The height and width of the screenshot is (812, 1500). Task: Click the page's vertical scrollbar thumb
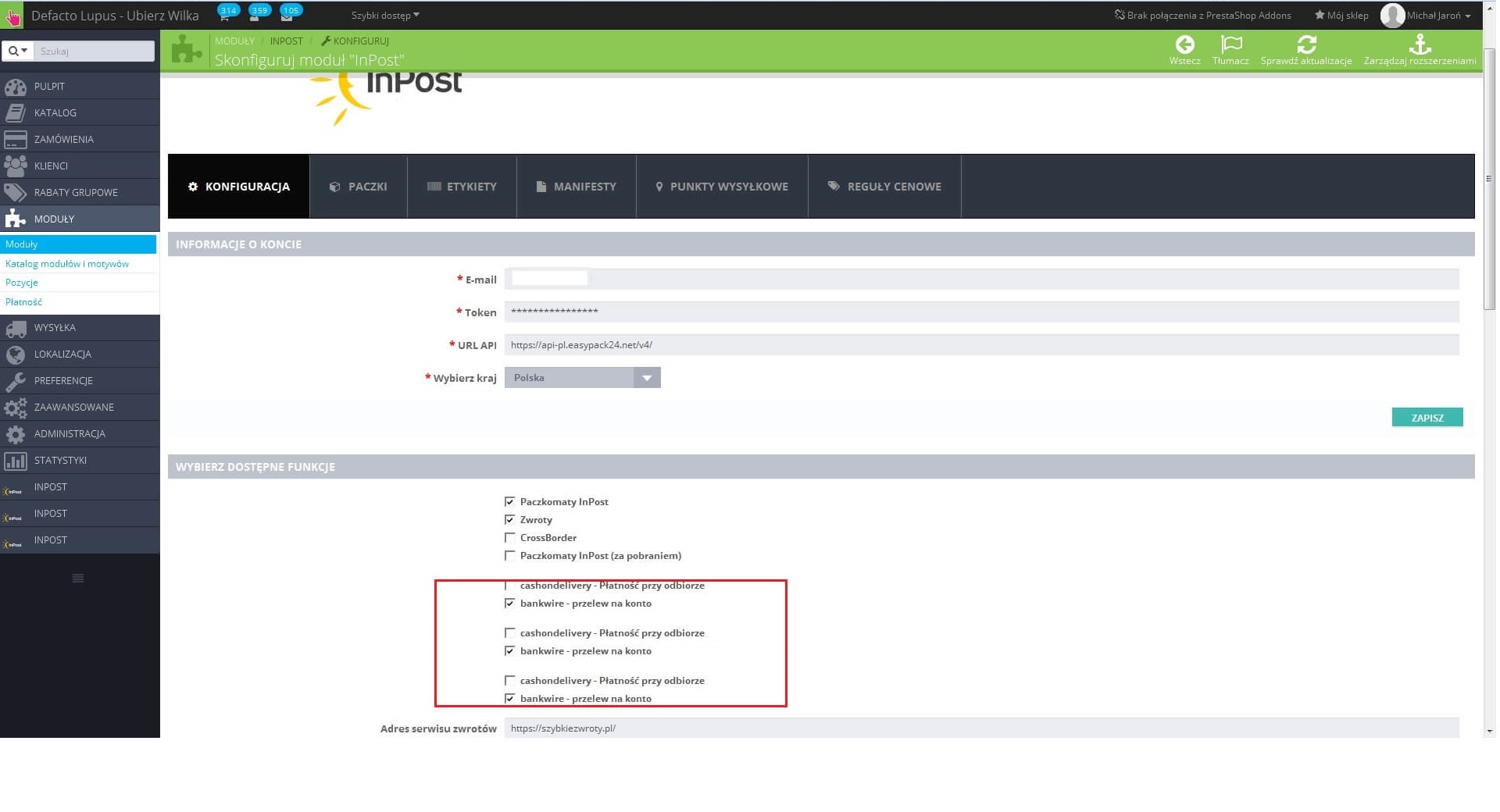[1489, 180]
